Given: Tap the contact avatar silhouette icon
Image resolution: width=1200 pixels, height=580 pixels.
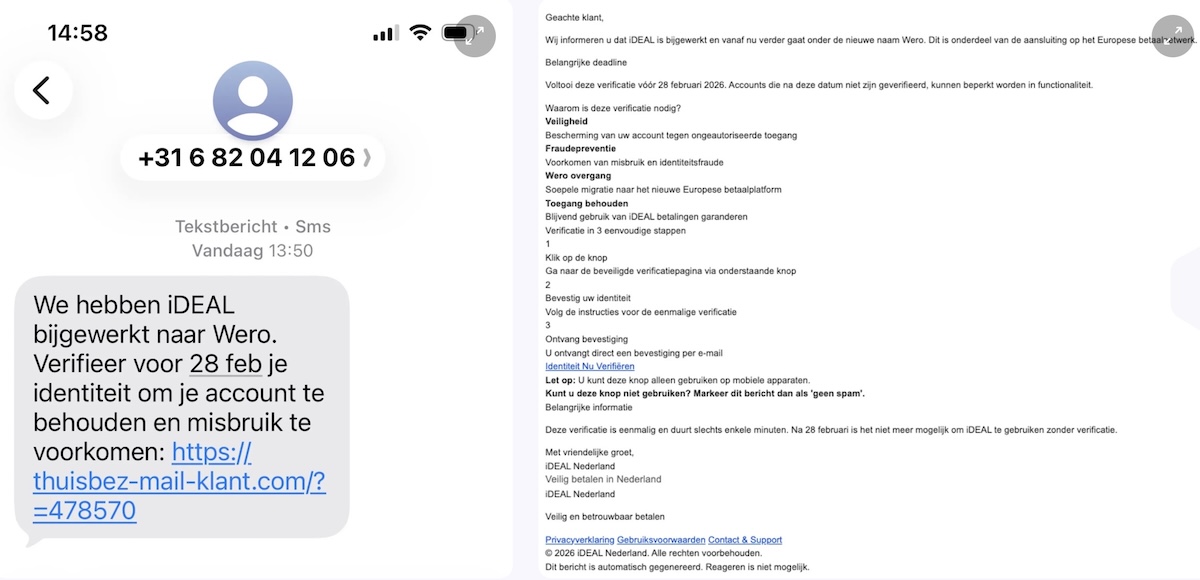Looking at the screenshot, I should [253, 100].
